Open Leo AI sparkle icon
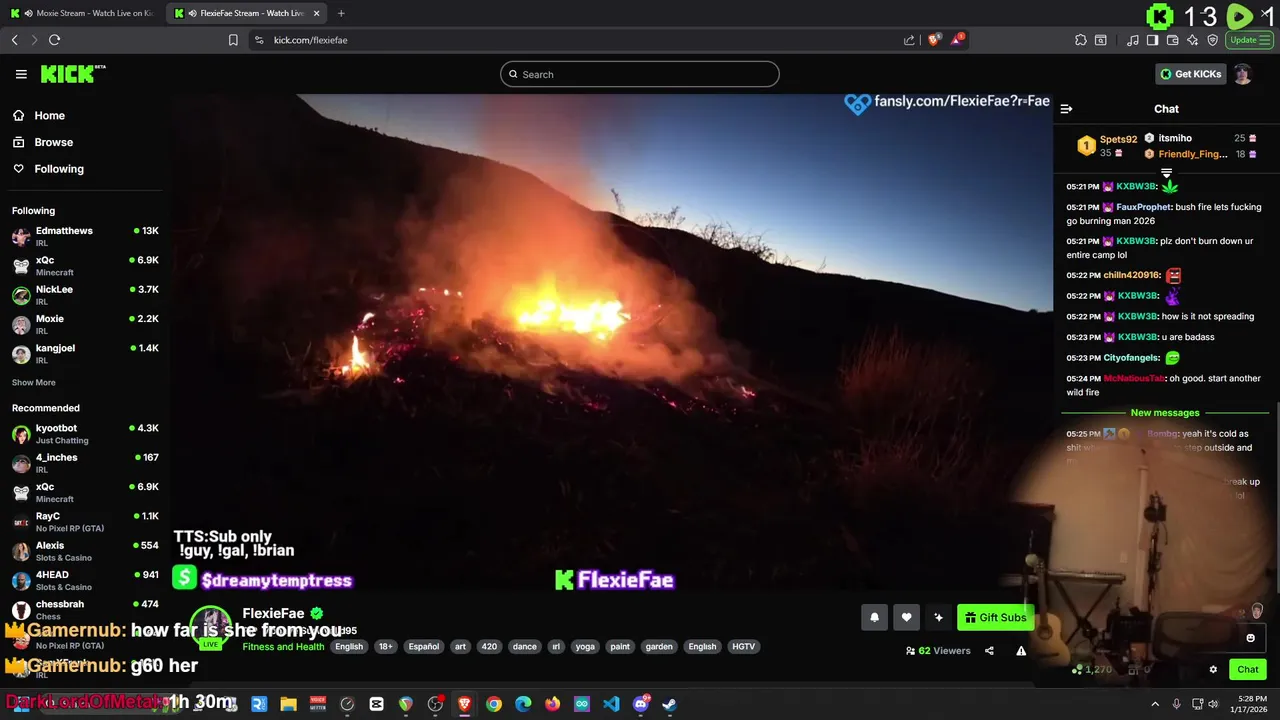Screen dimensions: 1280x720 click(x=1193, y=40)
